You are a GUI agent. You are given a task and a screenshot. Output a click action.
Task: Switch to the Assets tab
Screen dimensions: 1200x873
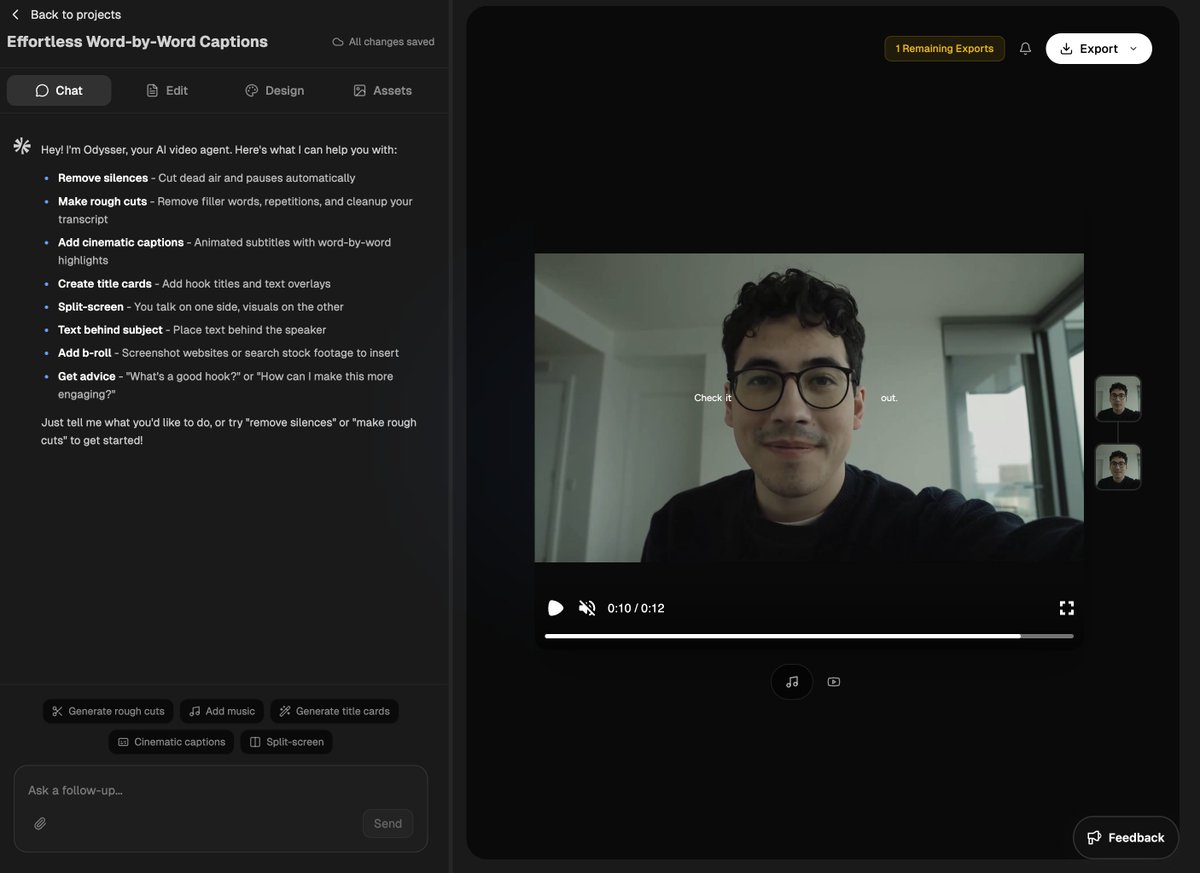coord(382,90)
